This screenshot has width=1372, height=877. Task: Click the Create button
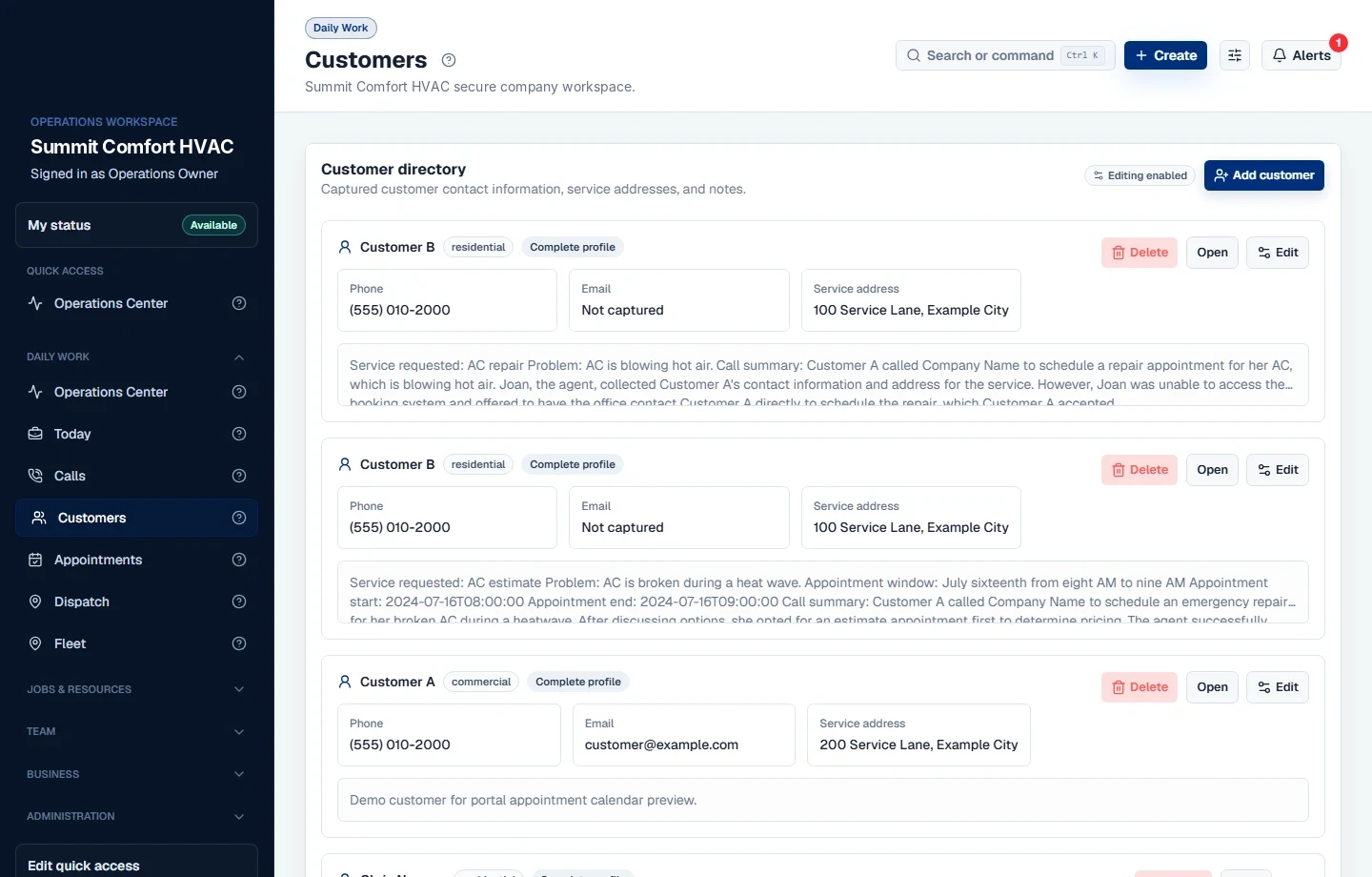pos(1166,55)
